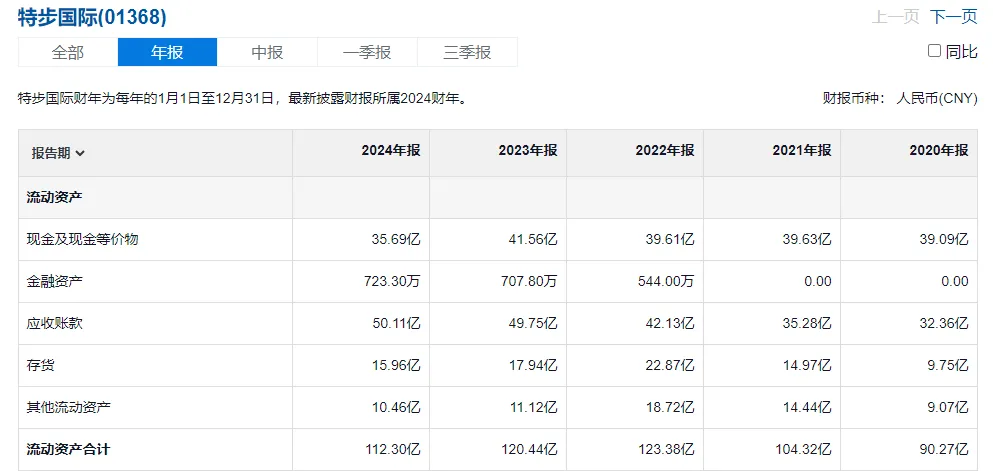Select the 2022年报 column header
Screen dimensions: 993x471
coord(665,151)
